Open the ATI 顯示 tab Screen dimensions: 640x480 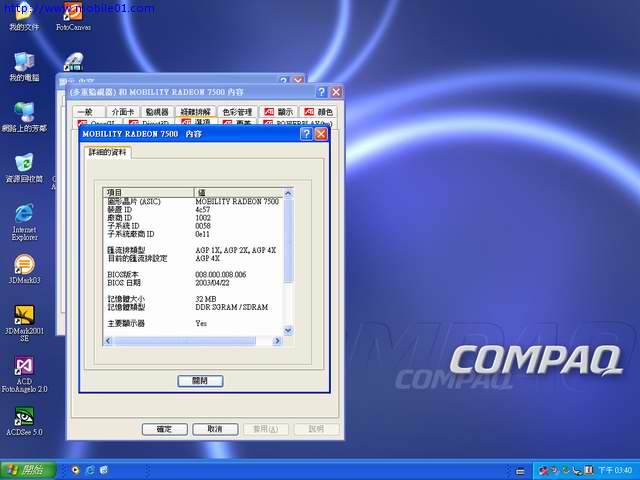pyautogui.click(x=279, y=111)
